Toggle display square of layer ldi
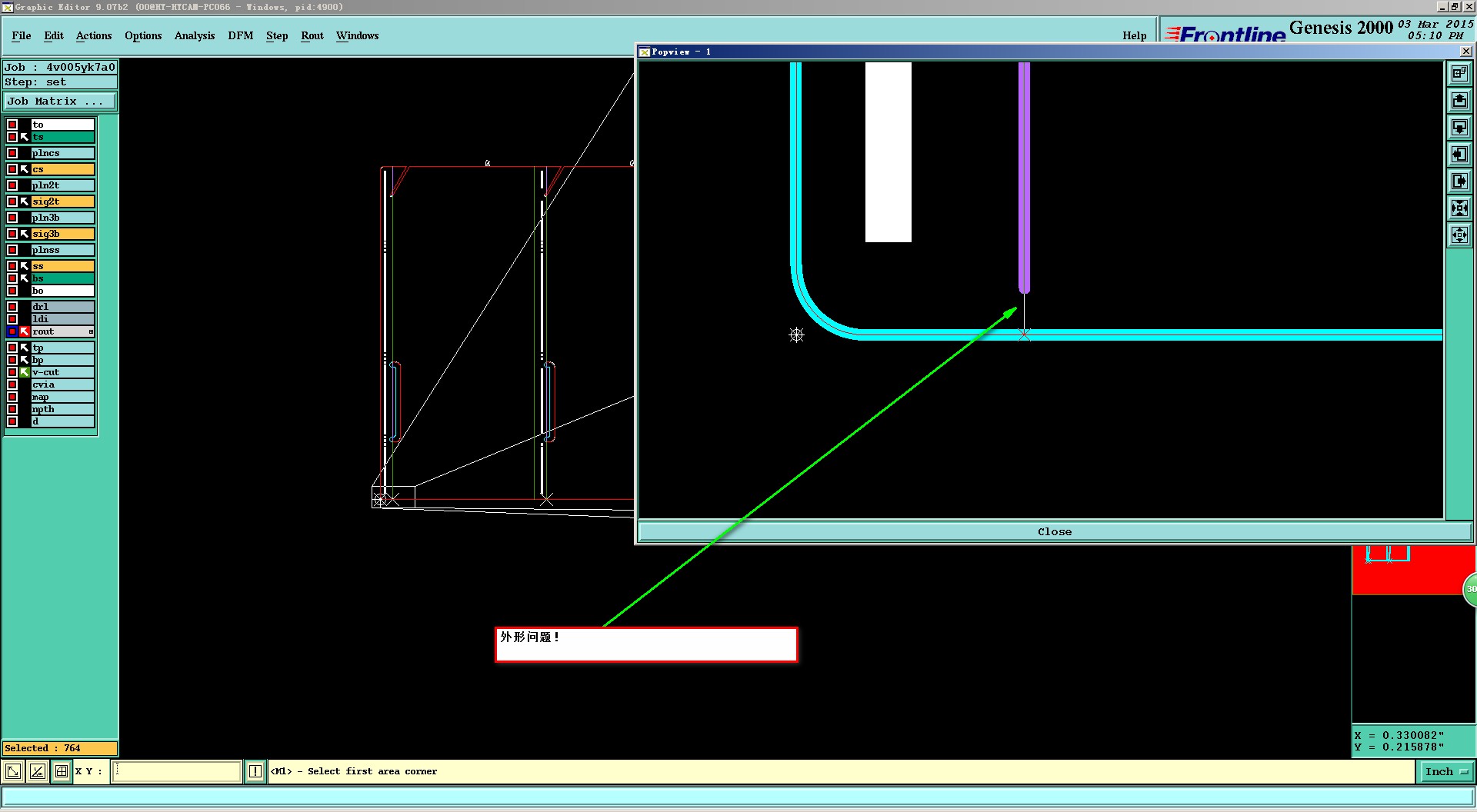This screenshot has width=1477, height=812. coord(12,319)
